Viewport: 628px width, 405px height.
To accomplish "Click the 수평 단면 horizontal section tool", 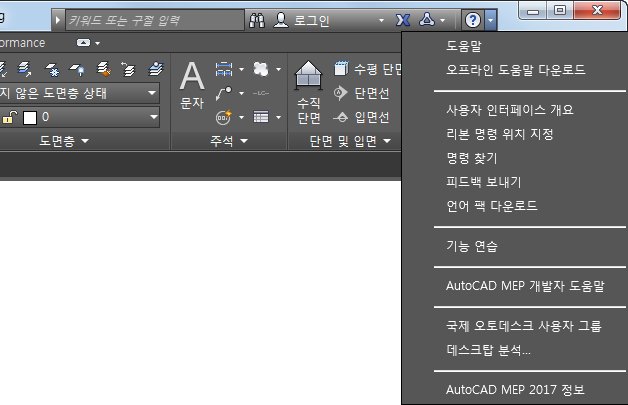I will [x=368, y=69].
